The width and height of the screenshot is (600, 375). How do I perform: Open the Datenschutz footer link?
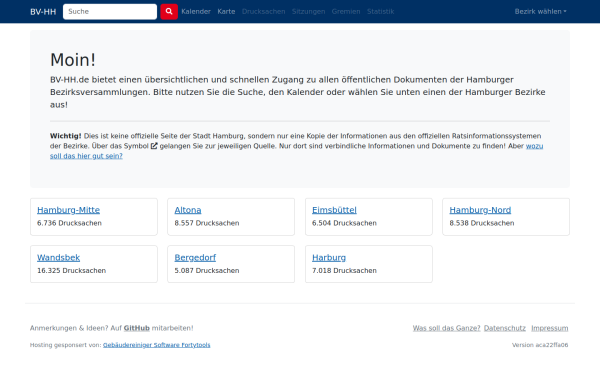[x=505, y=328]
